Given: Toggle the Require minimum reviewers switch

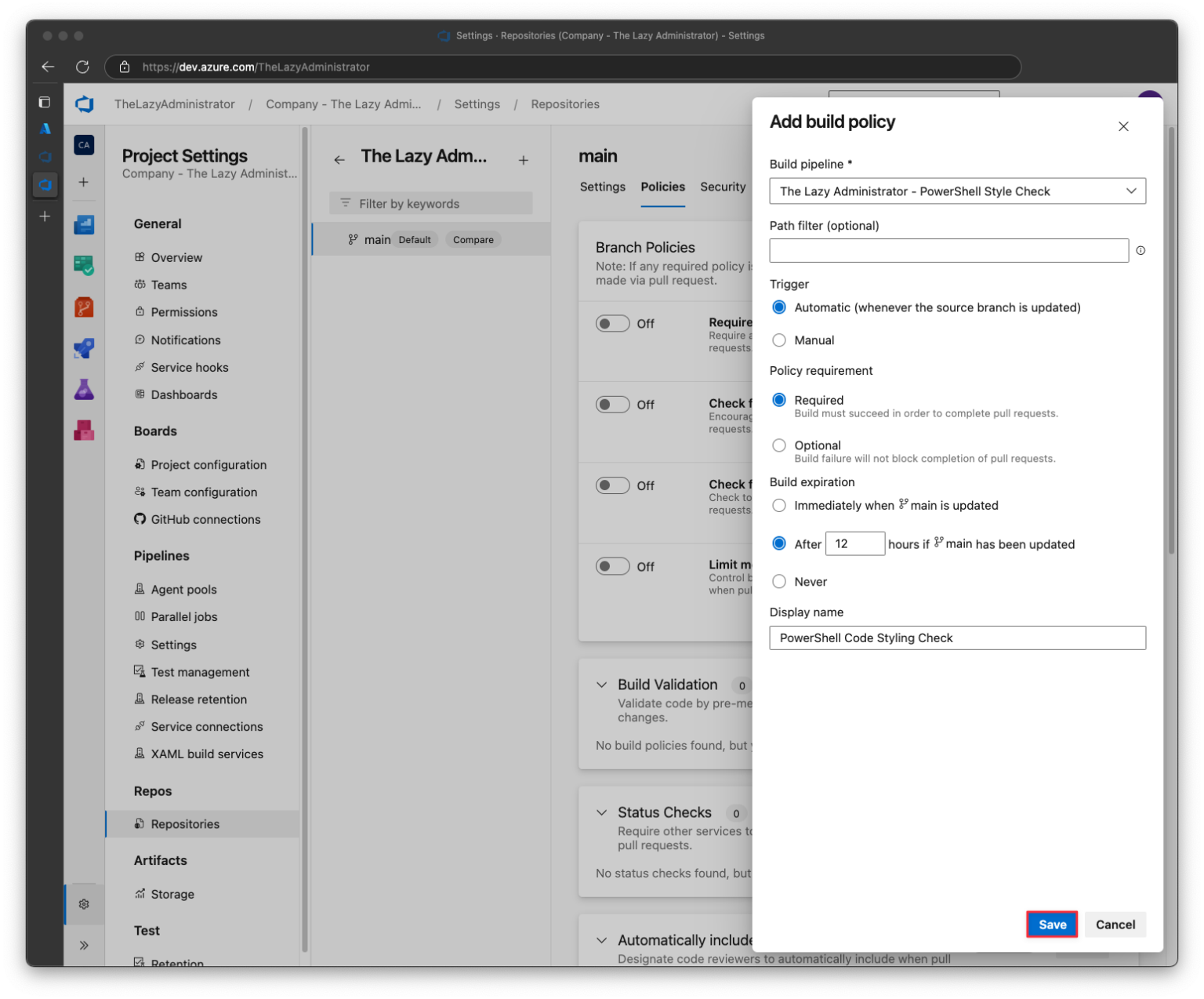Looking at the screenshot, I should [613, 323].
